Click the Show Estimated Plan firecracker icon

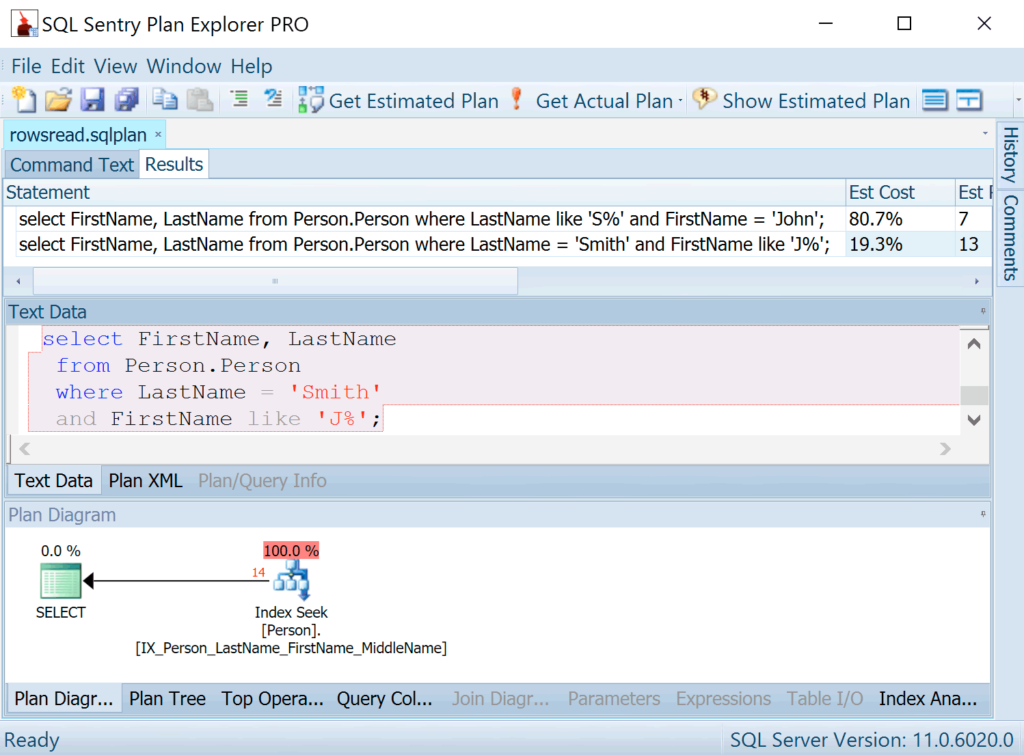coord(704,100)
